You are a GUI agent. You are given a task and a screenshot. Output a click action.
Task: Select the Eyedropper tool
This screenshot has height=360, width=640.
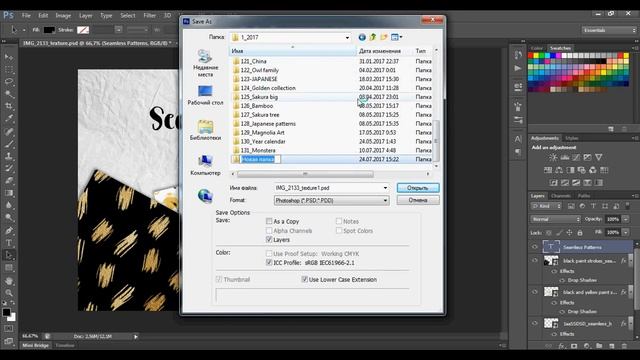9,119
